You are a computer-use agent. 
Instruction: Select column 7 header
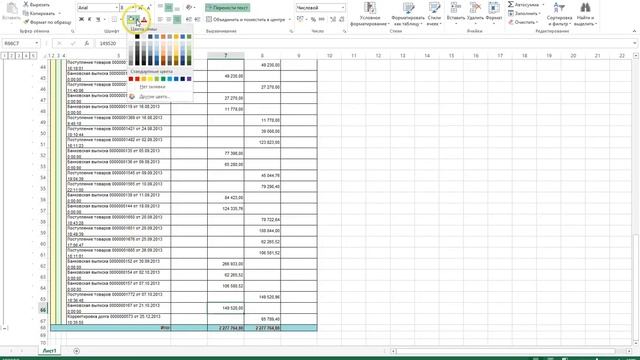tap(226, 56)
